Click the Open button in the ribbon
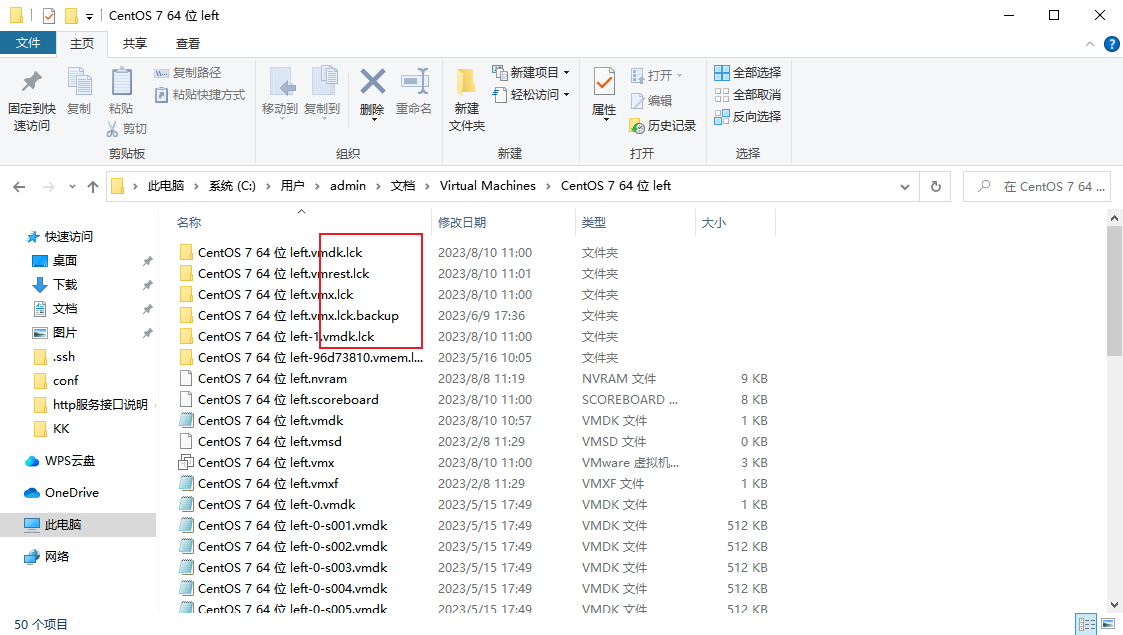 click(656, 75)
